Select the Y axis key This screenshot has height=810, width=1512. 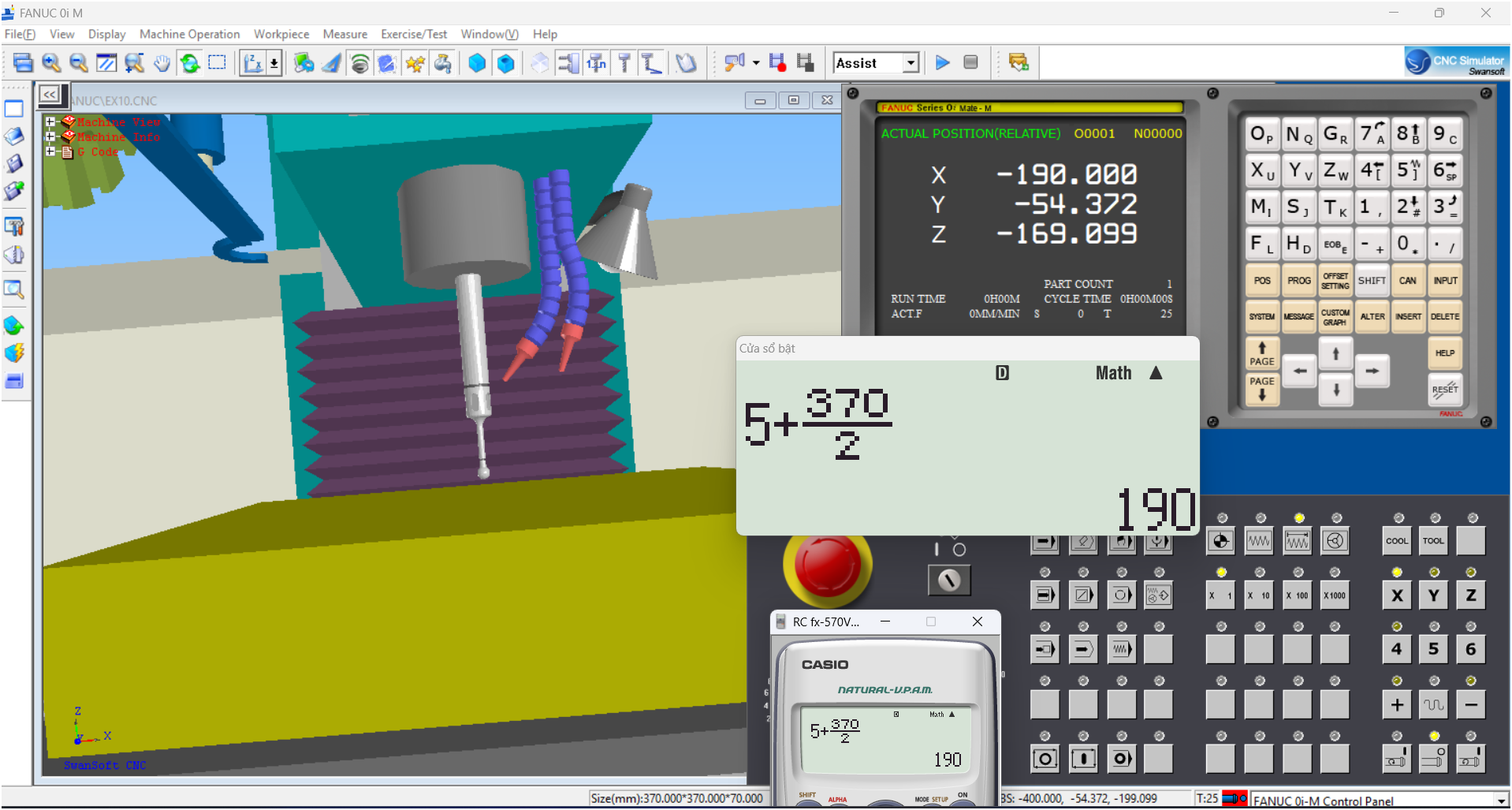coord(1434,595)
